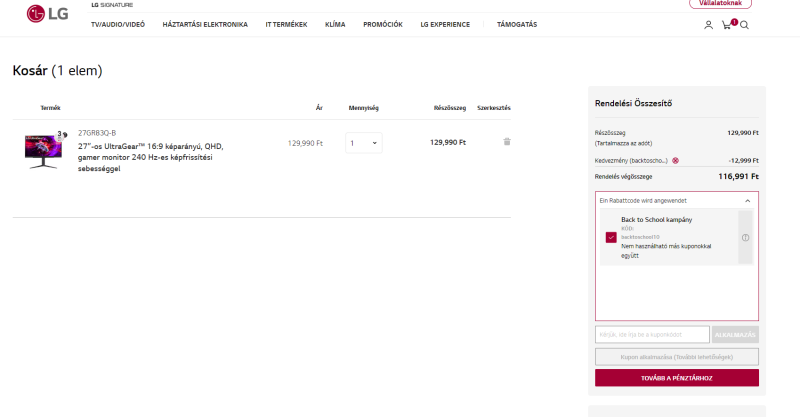Open the HÁZTARTÁSI ELEKTRONIKA menu
The width and height of the screenshot is (800, 417).
pos(205,24)
